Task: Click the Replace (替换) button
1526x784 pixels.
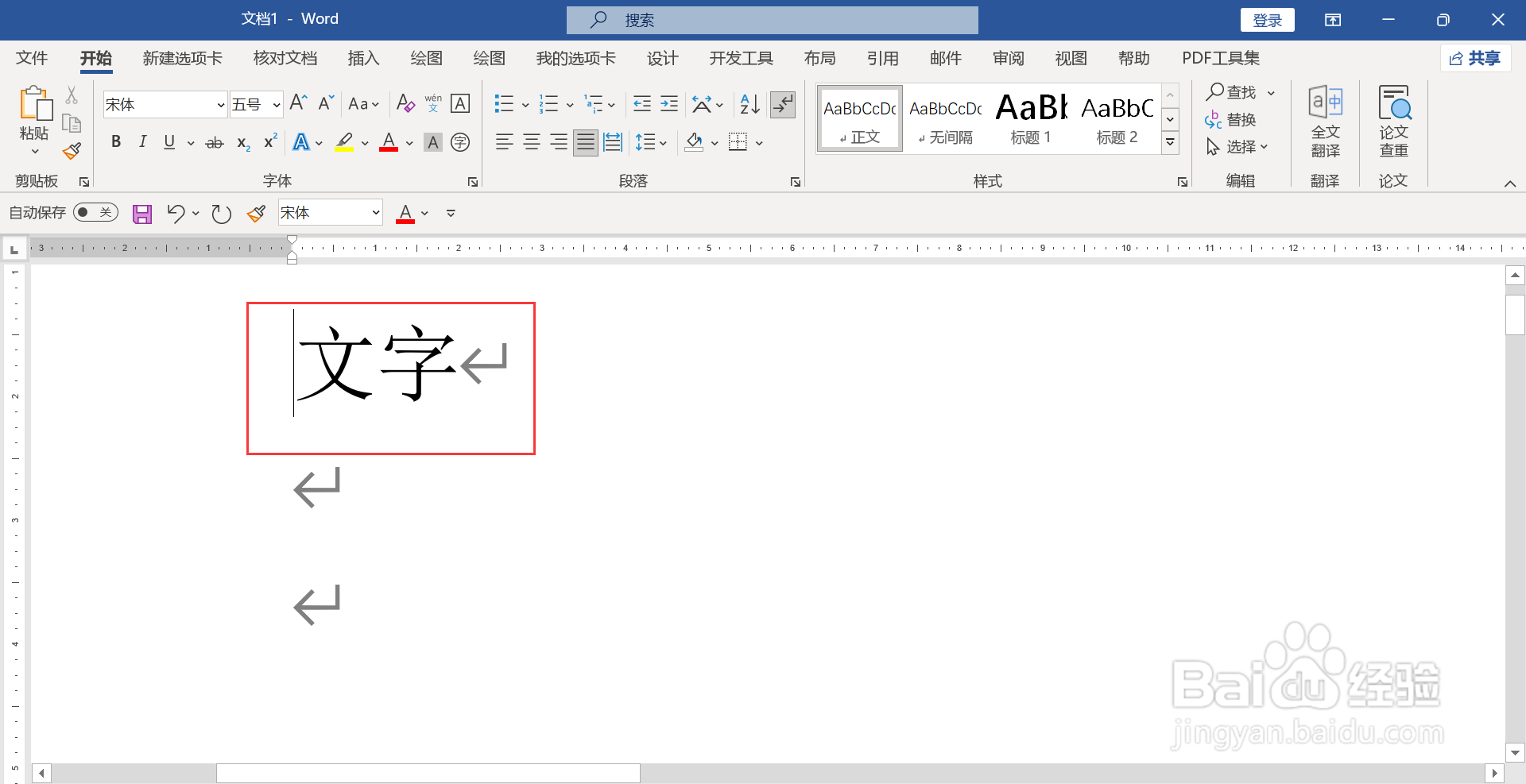Action: click(1230, 120)
